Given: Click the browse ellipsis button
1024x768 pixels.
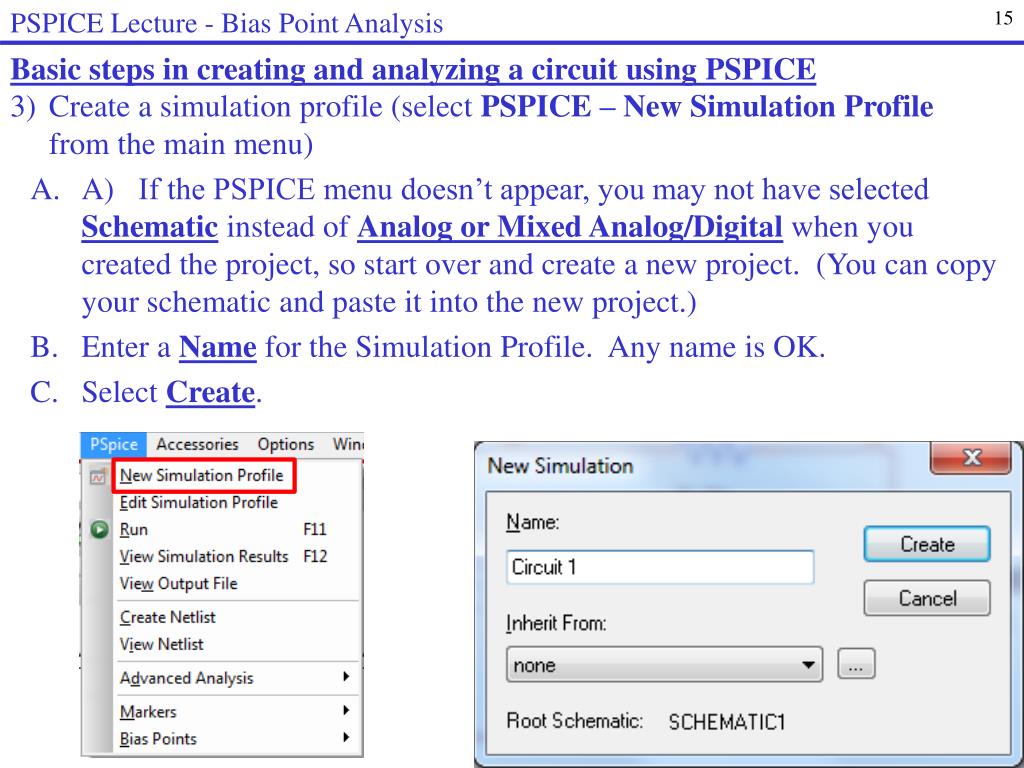Looking at the screenshot, I should (856, 665).
